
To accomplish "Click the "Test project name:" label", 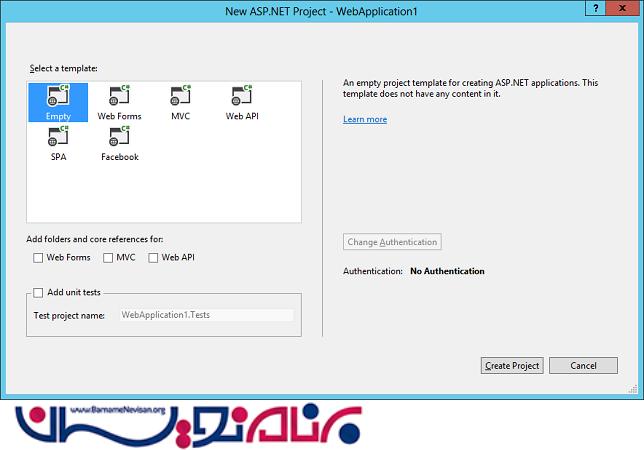I will pos(69,316).
